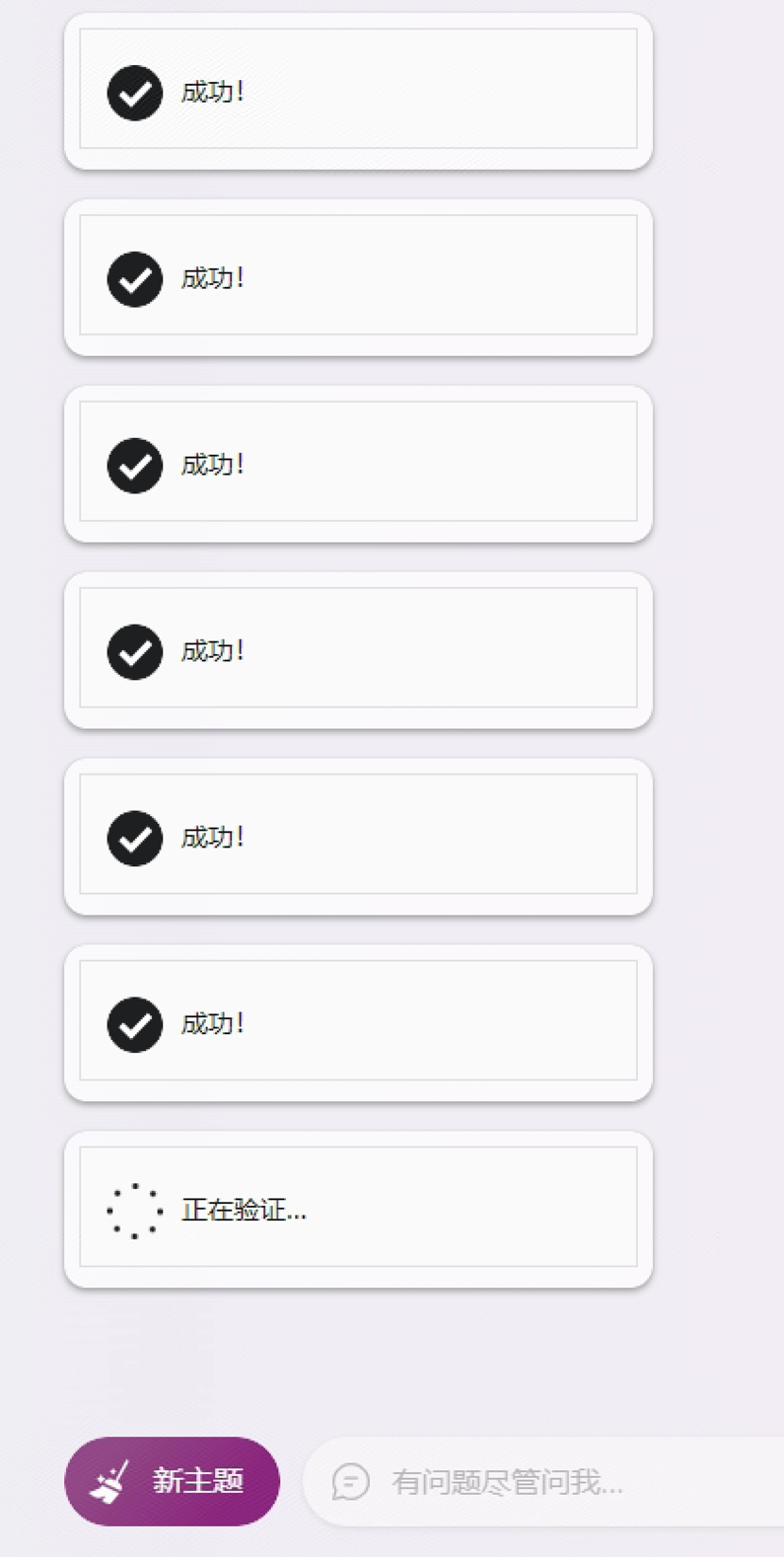Click the checkmark icon in the fourth success card
This screenshot has height=1557, width=784.
pos(133,651)
